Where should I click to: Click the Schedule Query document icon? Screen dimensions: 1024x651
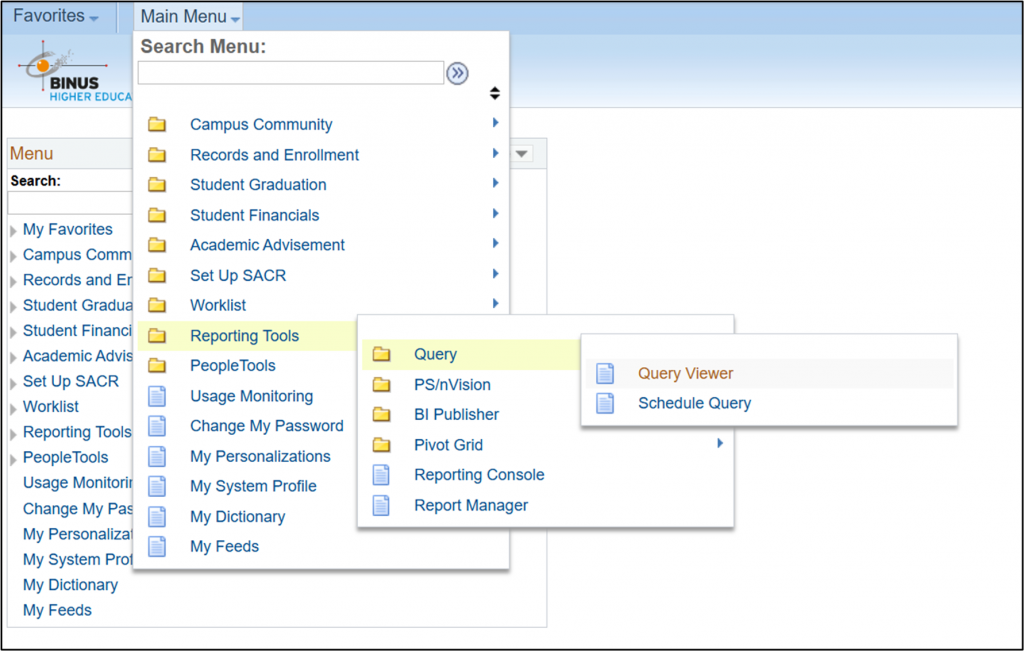tap(605, 404)
